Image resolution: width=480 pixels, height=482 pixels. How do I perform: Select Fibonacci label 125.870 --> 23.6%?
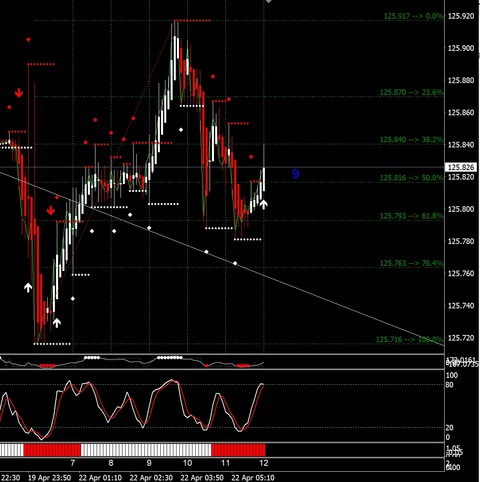[x=412, y=92]
